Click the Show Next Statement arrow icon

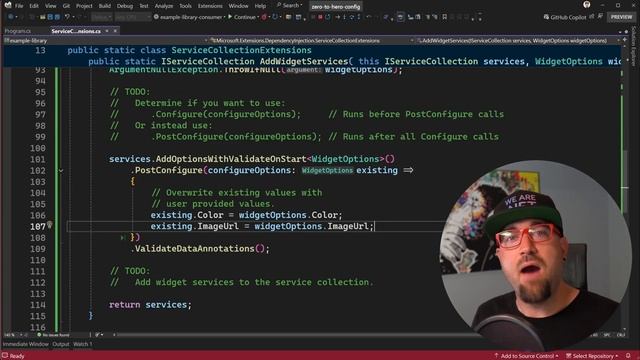(337, 17)
